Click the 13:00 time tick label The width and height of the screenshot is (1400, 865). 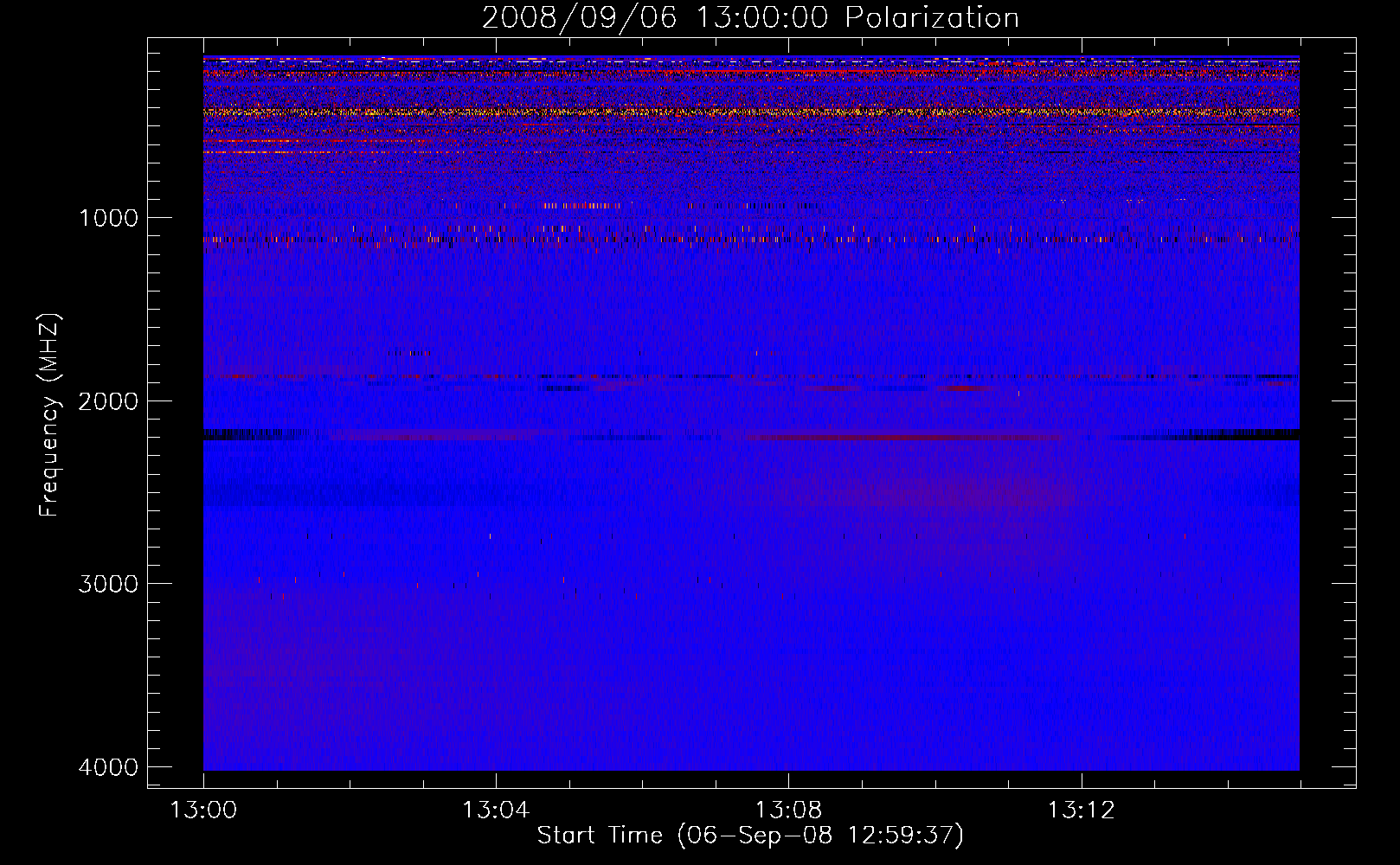(x=203, y=811)
